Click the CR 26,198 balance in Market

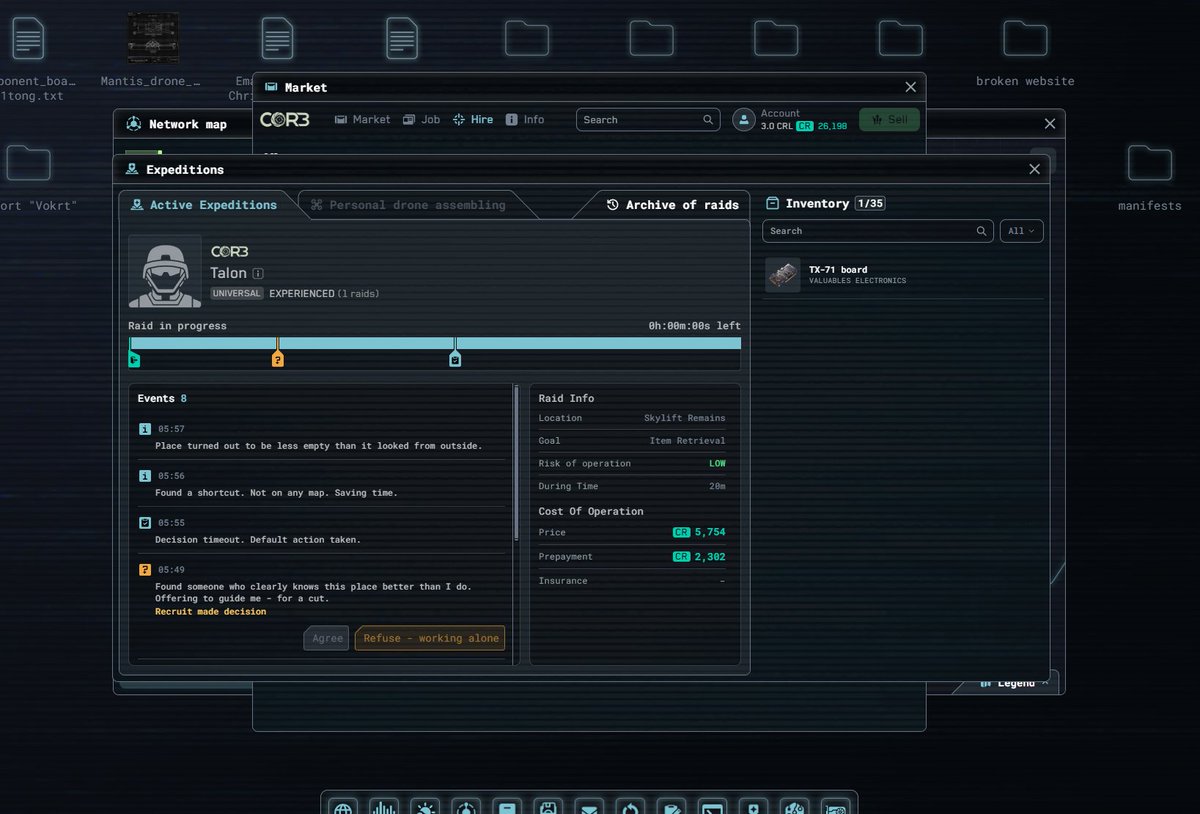click(x=822, y=126)
